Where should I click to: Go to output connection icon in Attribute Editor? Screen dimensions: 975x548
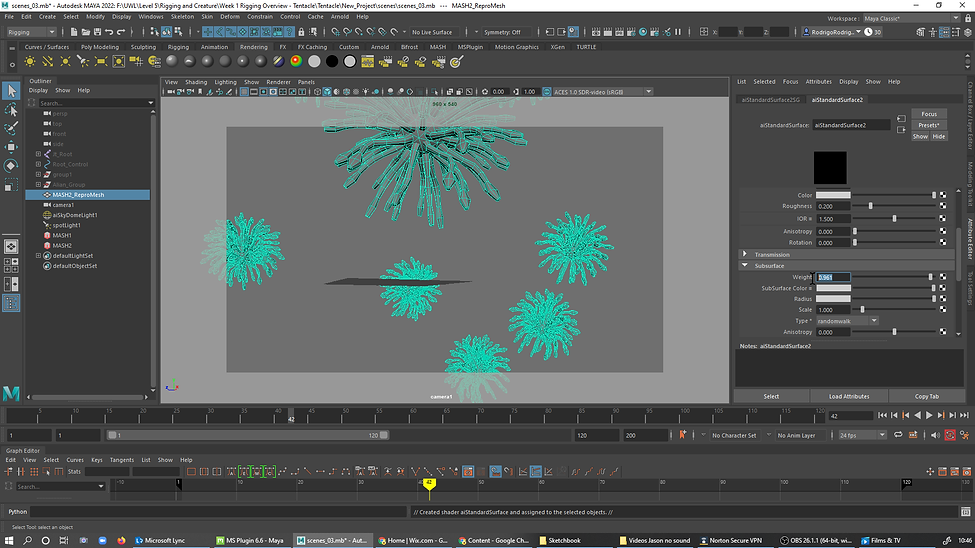click(x=901, y=130)
